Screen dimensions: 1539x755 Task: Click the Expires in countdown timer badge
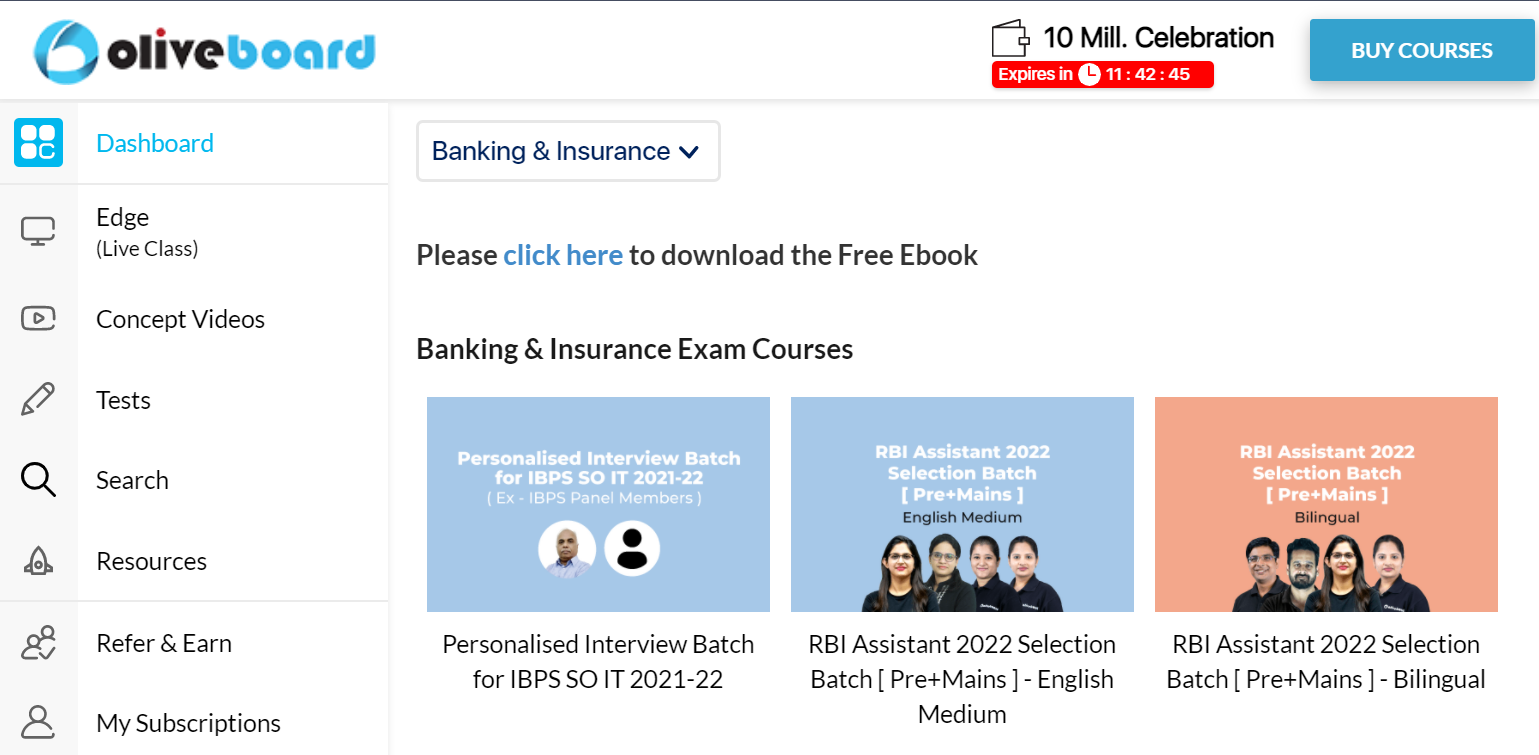tap(1102, 74)
